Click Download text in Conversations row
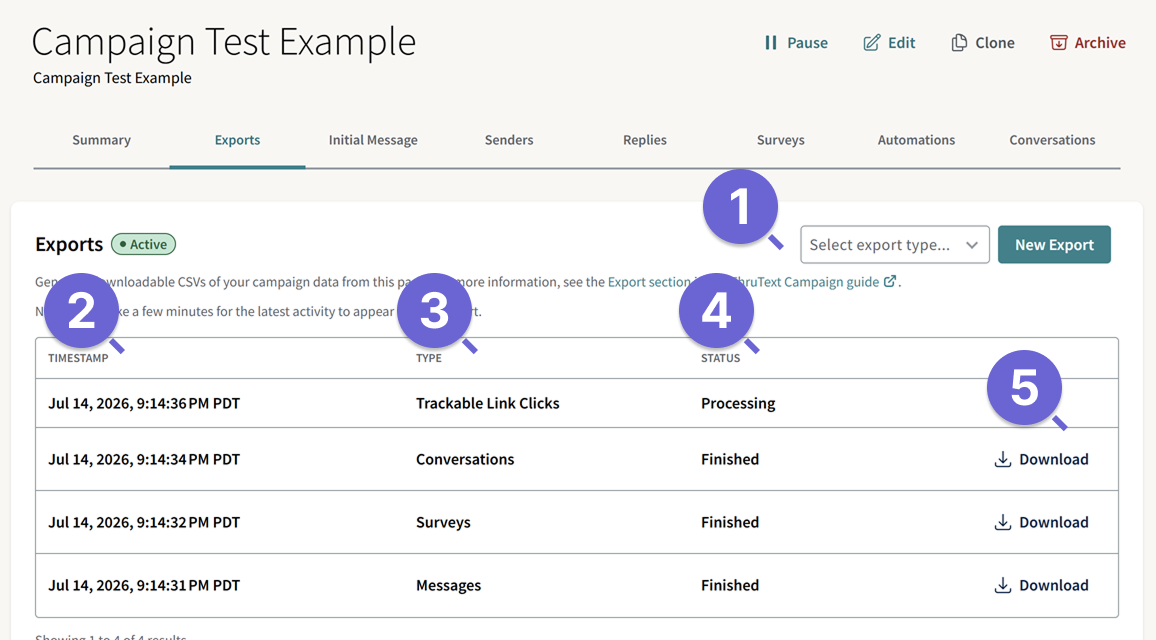Screen dimensions: 1156x640 (1054, 459)
